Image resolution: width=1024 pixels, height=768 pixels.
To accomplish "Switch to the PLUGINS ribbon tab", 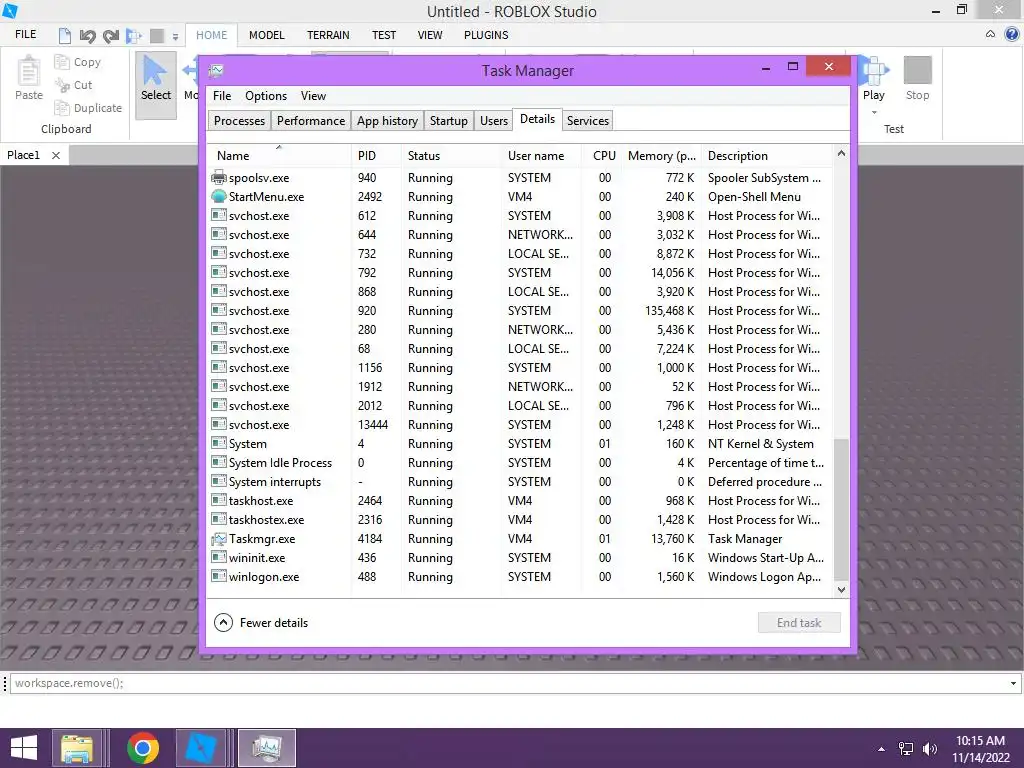I will point(486,35).
